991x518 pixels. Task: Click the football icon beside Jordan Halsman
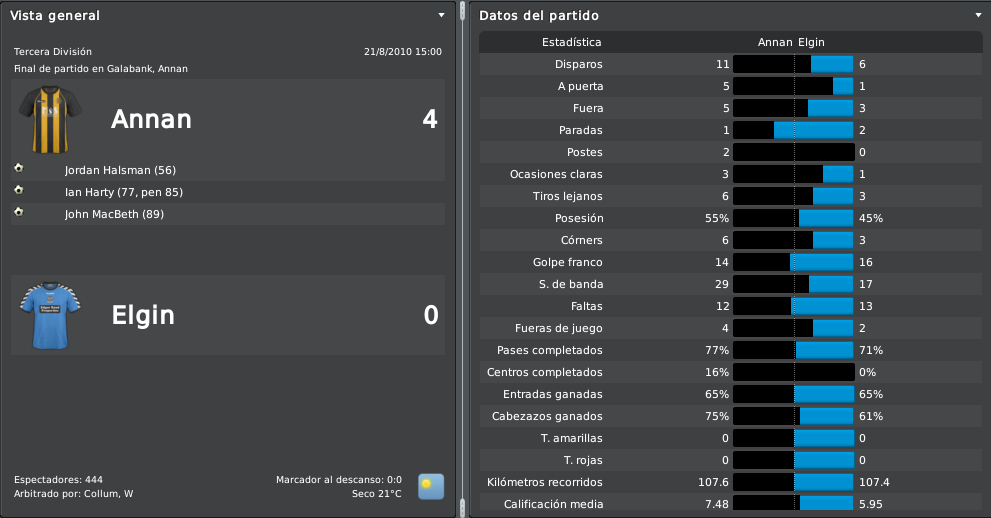pos(19,168)
